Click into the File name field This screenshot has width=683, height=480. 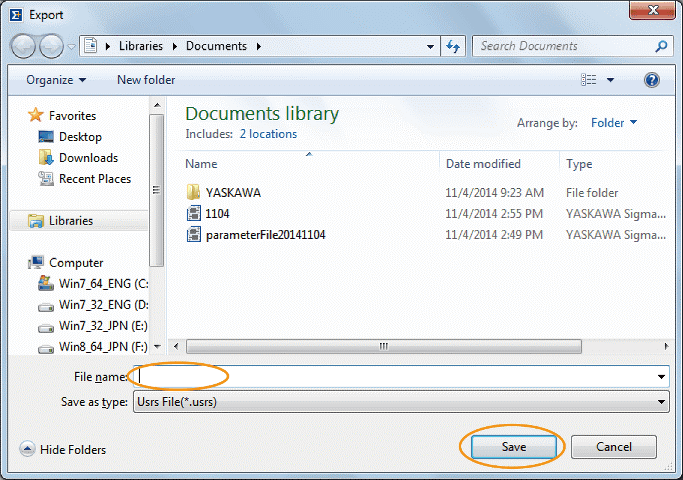point(400,376)
